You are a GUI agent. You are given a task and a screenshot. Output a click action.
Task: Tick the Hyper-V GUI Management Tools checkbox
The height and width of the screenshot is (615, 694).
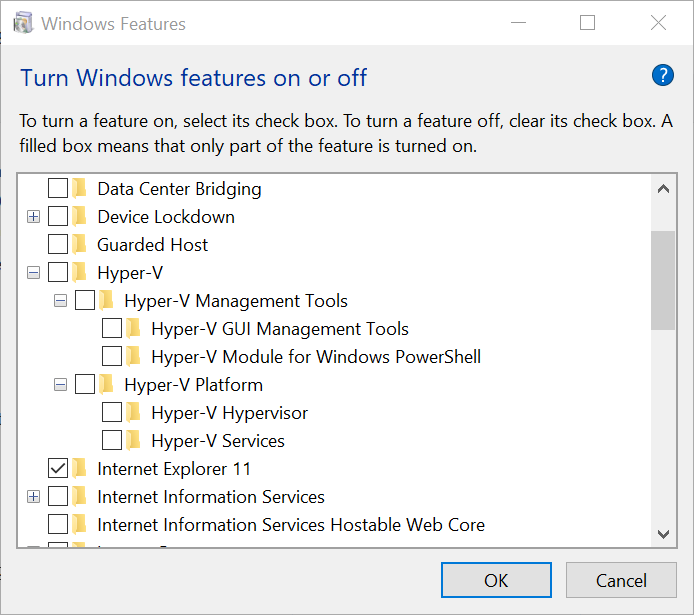tap(112, 328)
